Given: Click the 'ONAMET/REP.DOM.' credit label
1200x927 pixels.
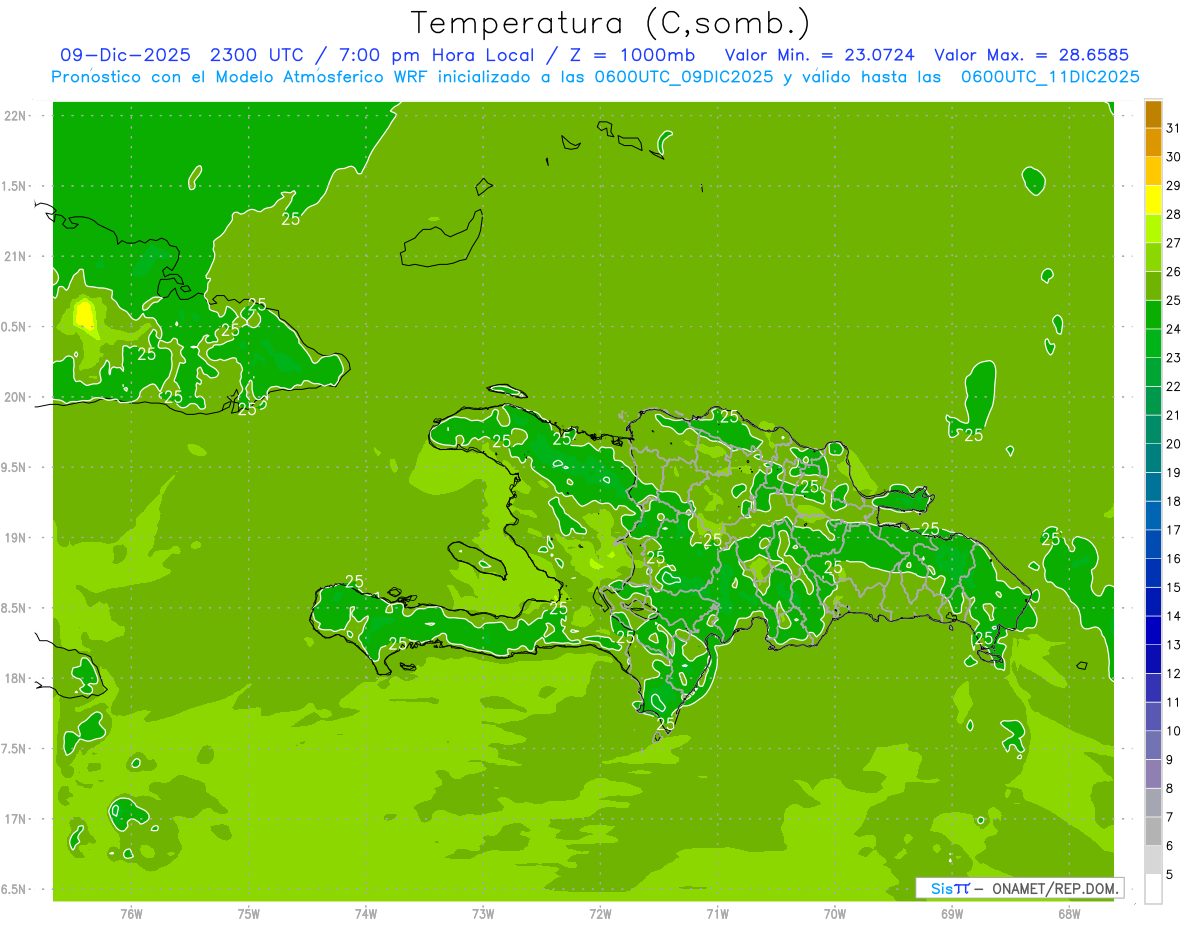Looking at the screenshot, I should [x=1054, y=888].
